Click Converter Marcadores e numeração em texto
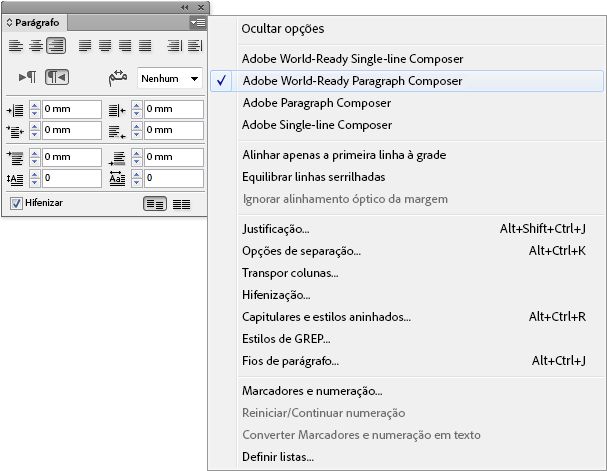The width and height of the screenshot is (607, 471). [x=361, y=435]
